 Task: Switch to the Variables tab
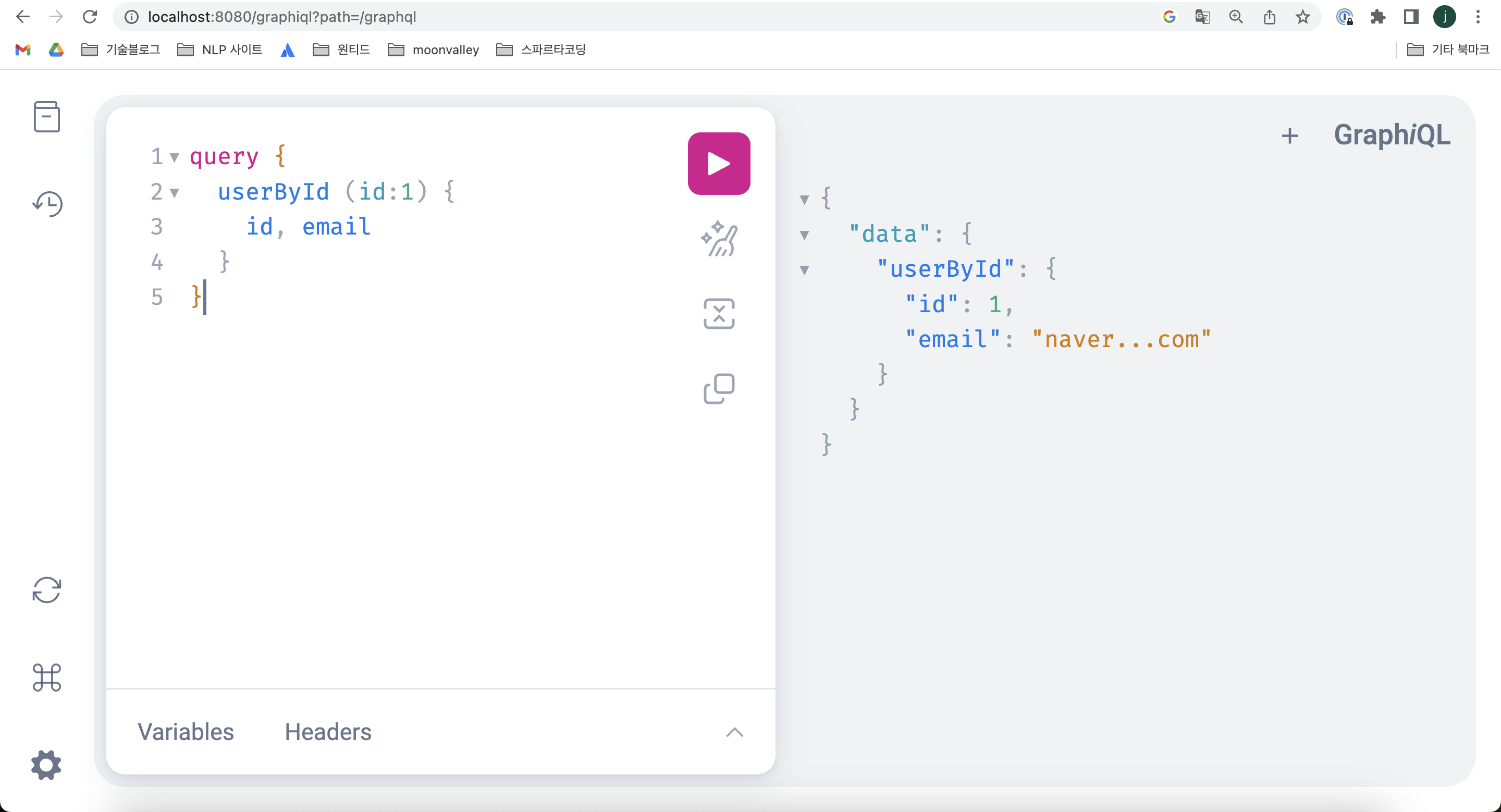coord(186,732)
